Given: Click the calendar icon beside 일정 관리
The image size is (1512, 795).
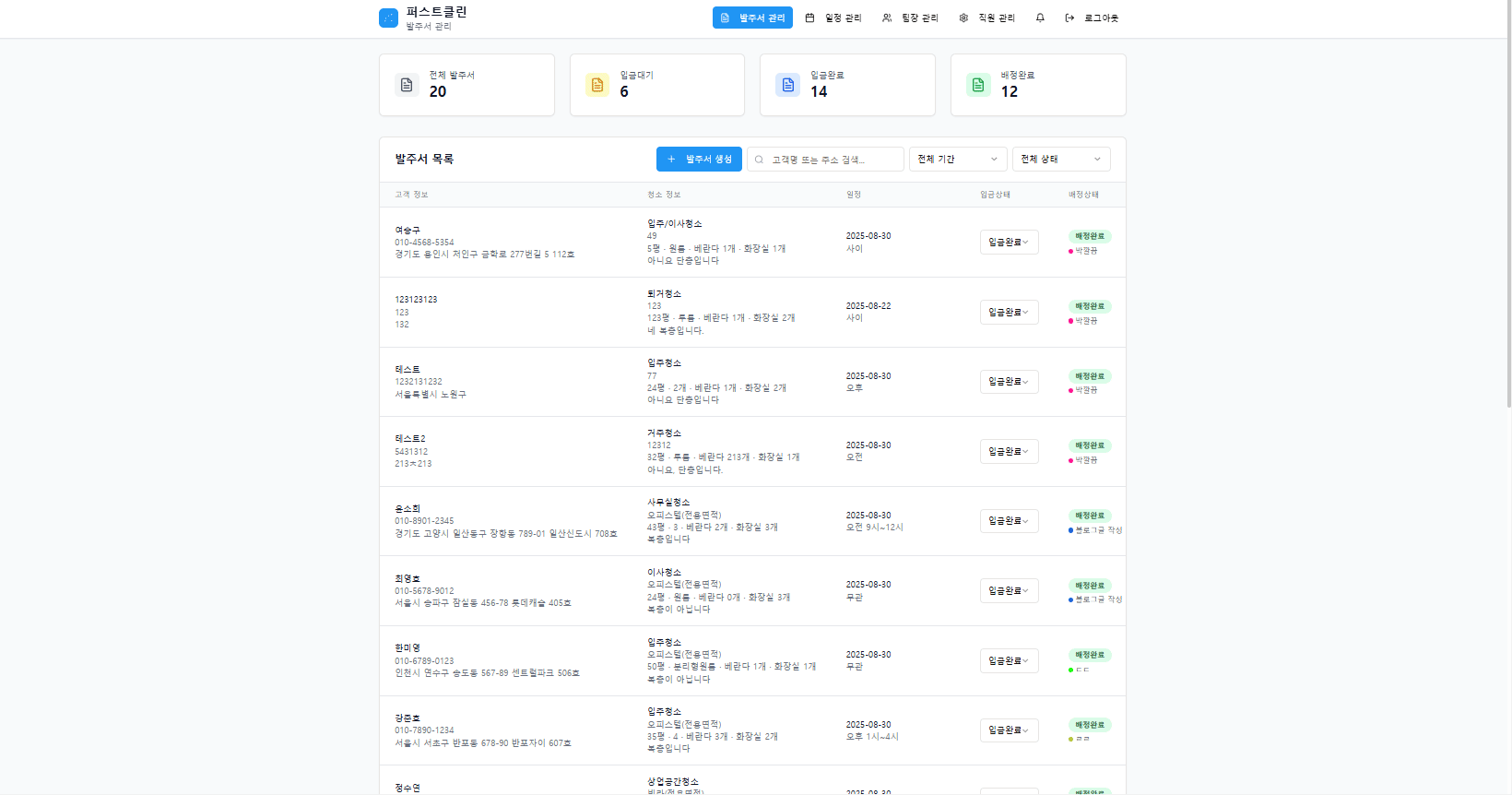Looking at the screenshot, I should pos(809,18).
